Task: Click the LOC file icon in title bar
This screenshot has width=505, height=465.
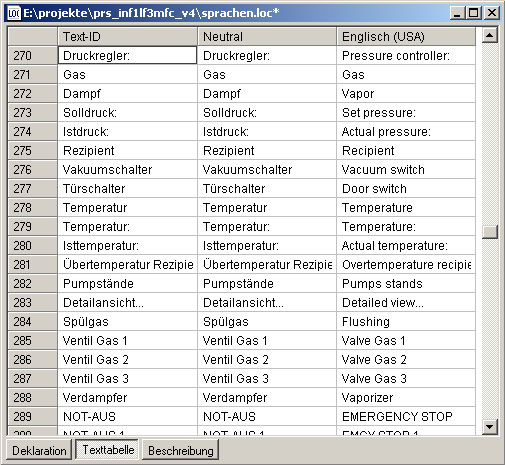Action: pos(13,13)
